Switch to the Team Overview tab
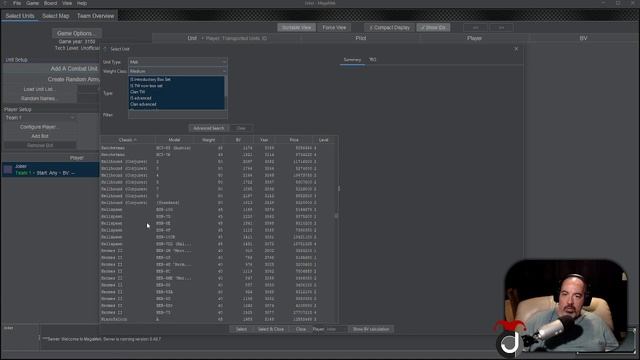Viewport: 640px width, 360px height. pyautogui.click(x=96, y=16)
